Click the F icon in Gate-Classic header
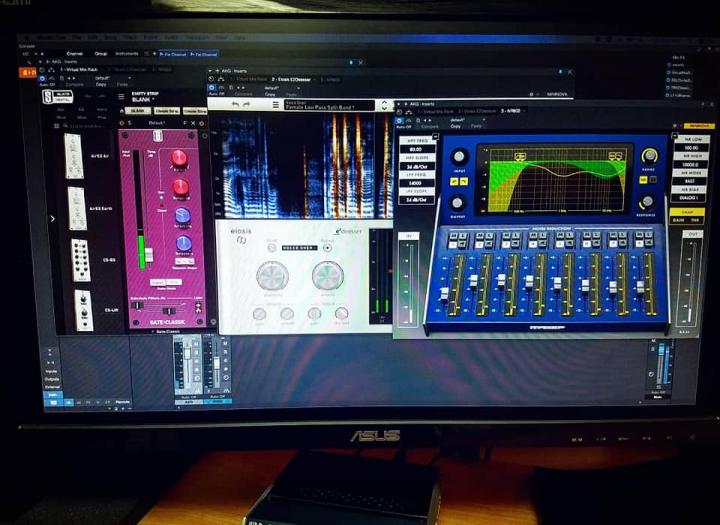 click(x=185, y=123)
